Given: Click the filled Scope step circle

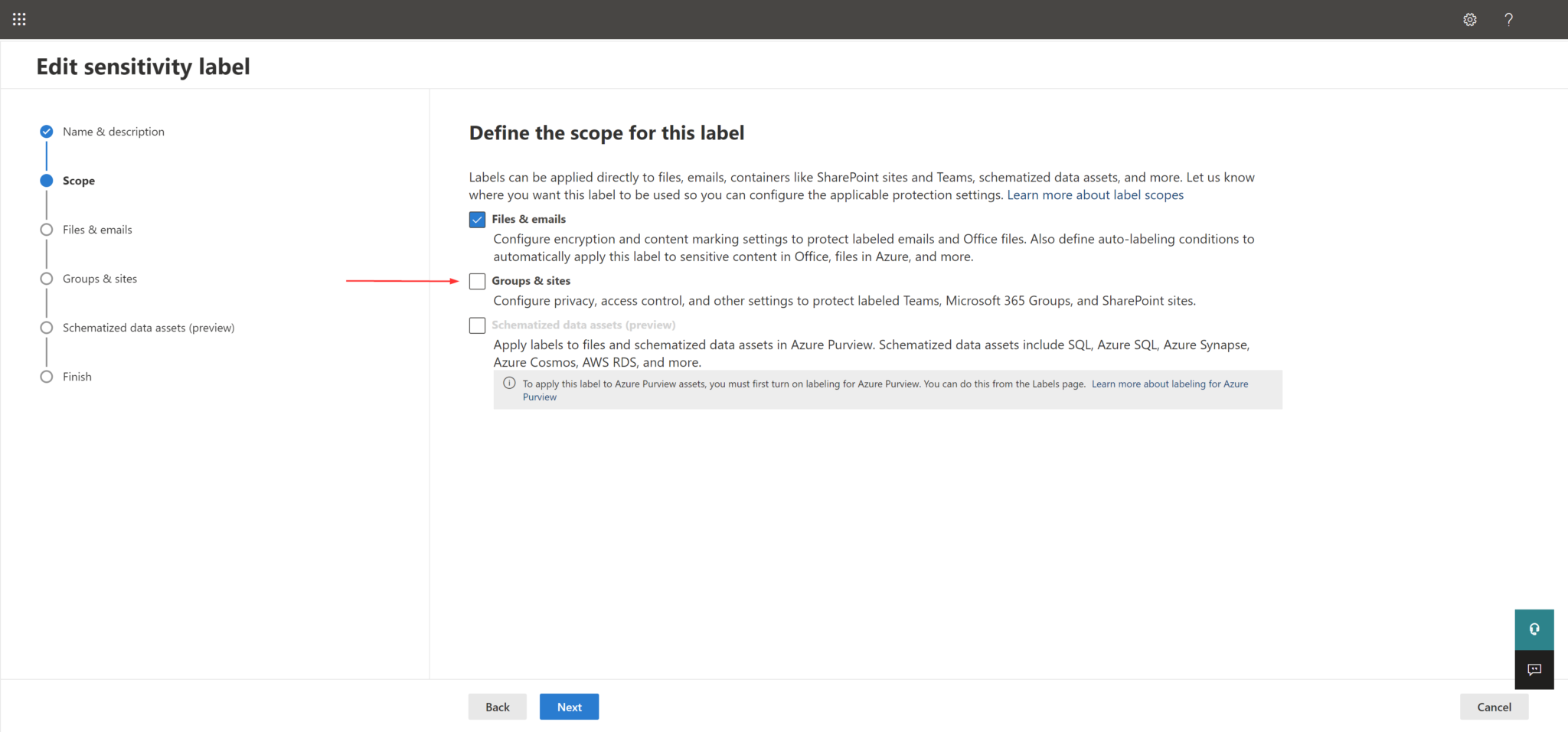Looking at the screenshot, I should tap(46, 181).
